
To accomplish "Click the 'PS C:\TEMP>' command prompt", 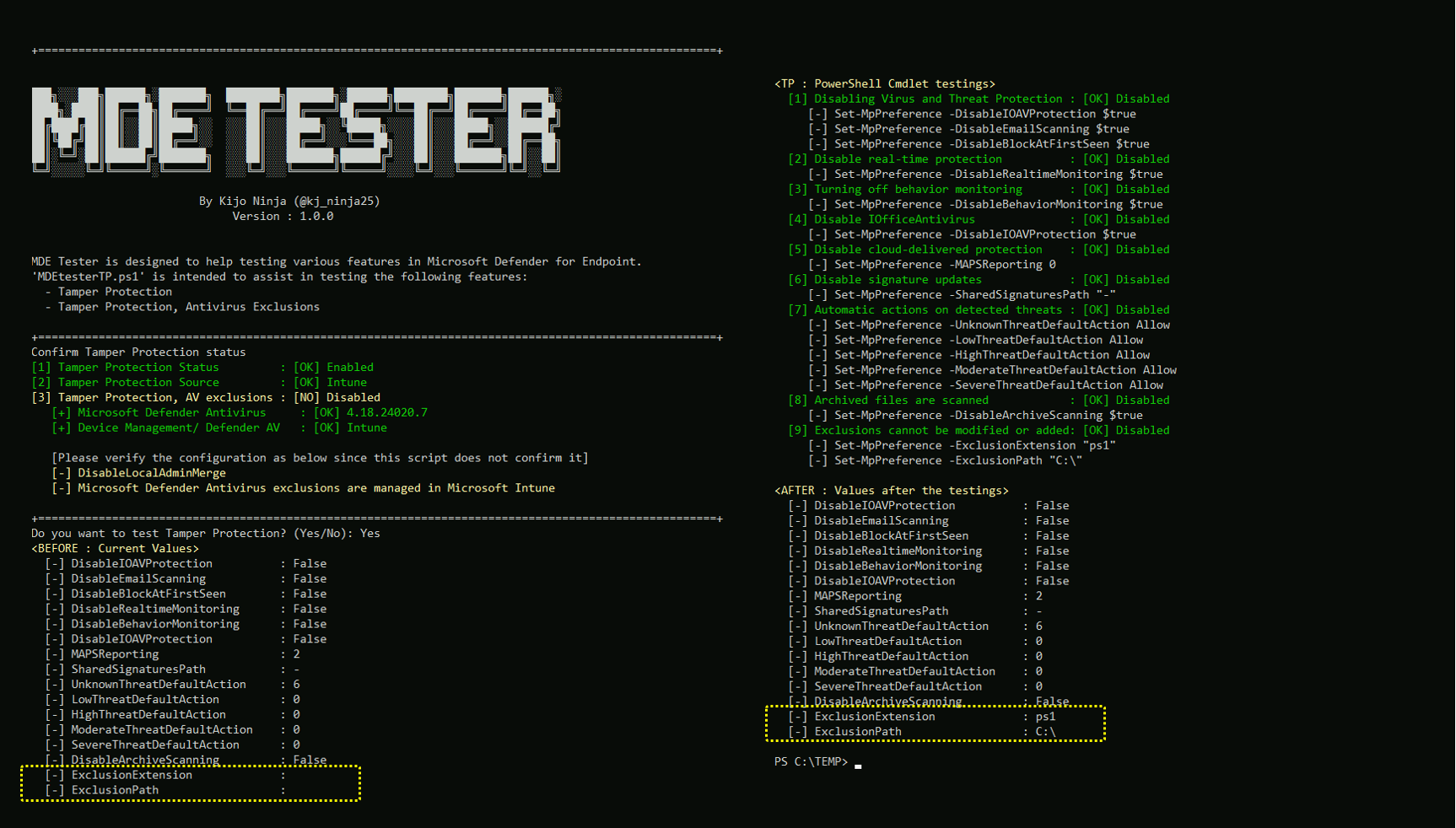I will coord(811,762).
